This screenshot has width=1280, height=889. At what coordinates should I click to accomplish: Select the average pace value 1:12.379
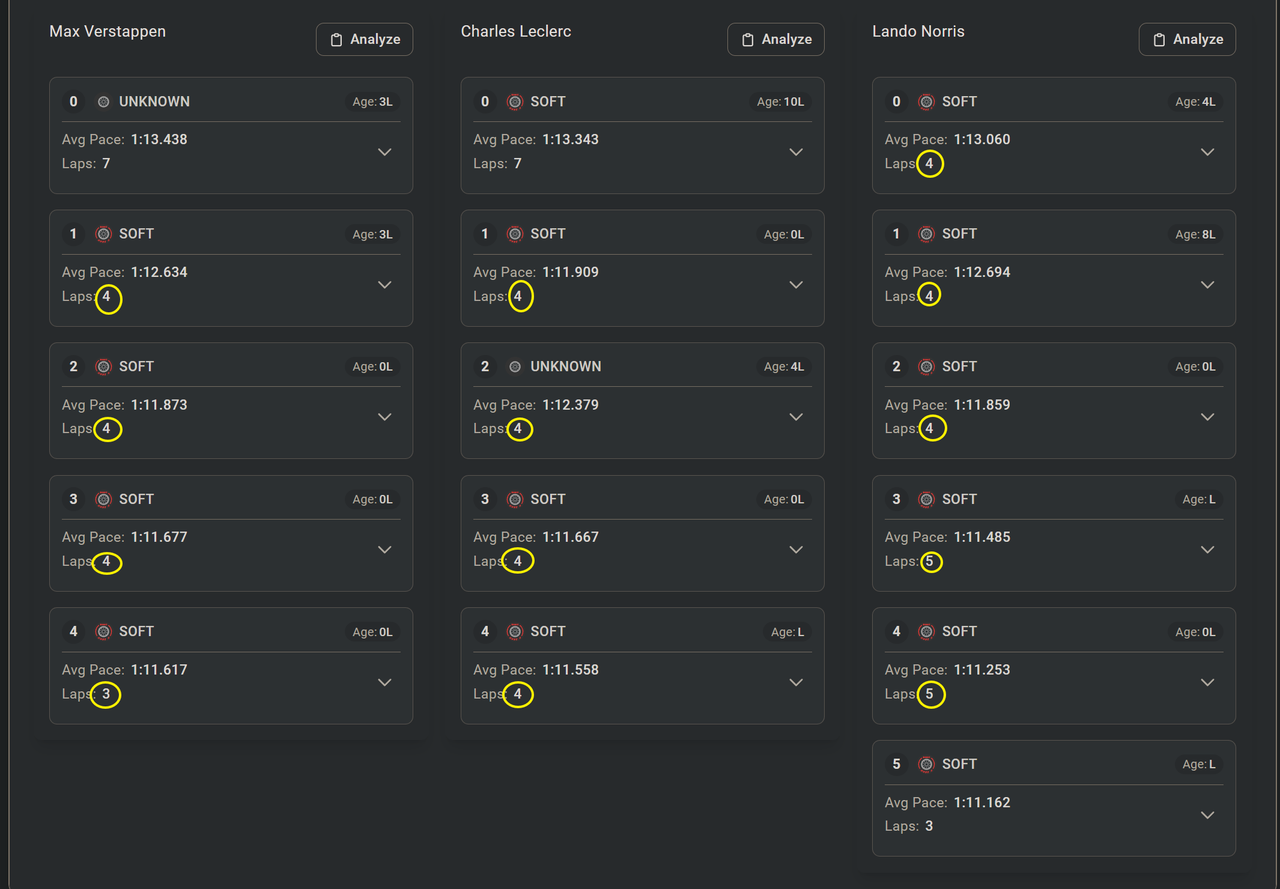pyautogui.click(x=571, y=405)
